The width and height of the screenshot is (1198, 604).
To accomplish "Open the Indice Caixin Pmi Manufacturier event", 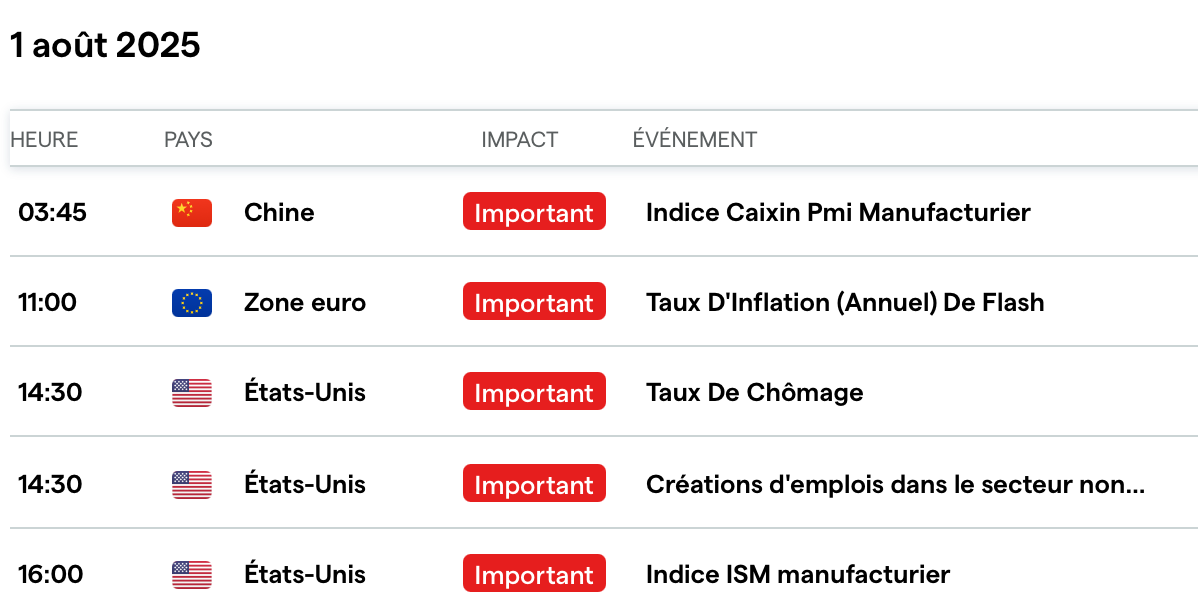I will pyautogui.click(x=838, y=212).
